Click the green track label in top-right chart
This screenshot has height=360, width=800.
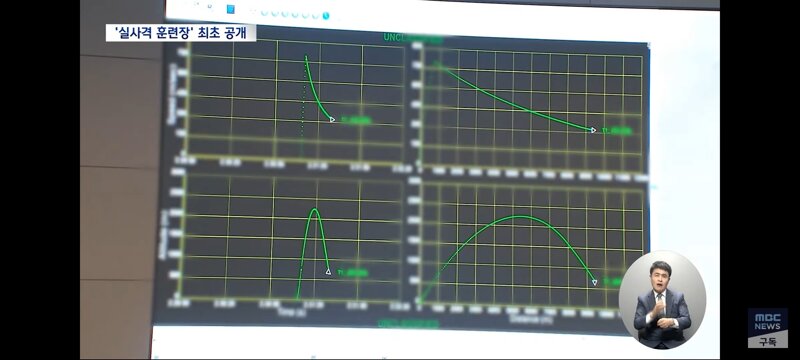tap(616, 131)
